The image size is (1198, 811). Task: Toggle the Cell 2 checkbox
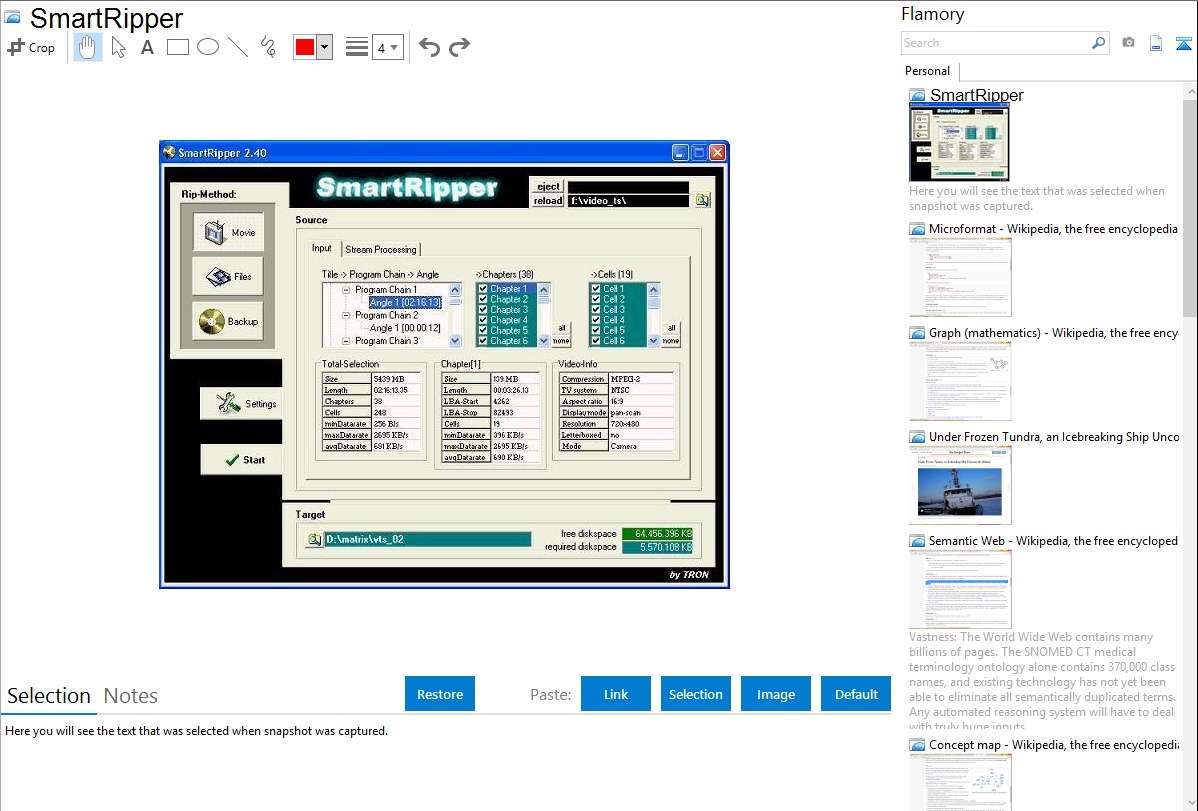point(596,300)
